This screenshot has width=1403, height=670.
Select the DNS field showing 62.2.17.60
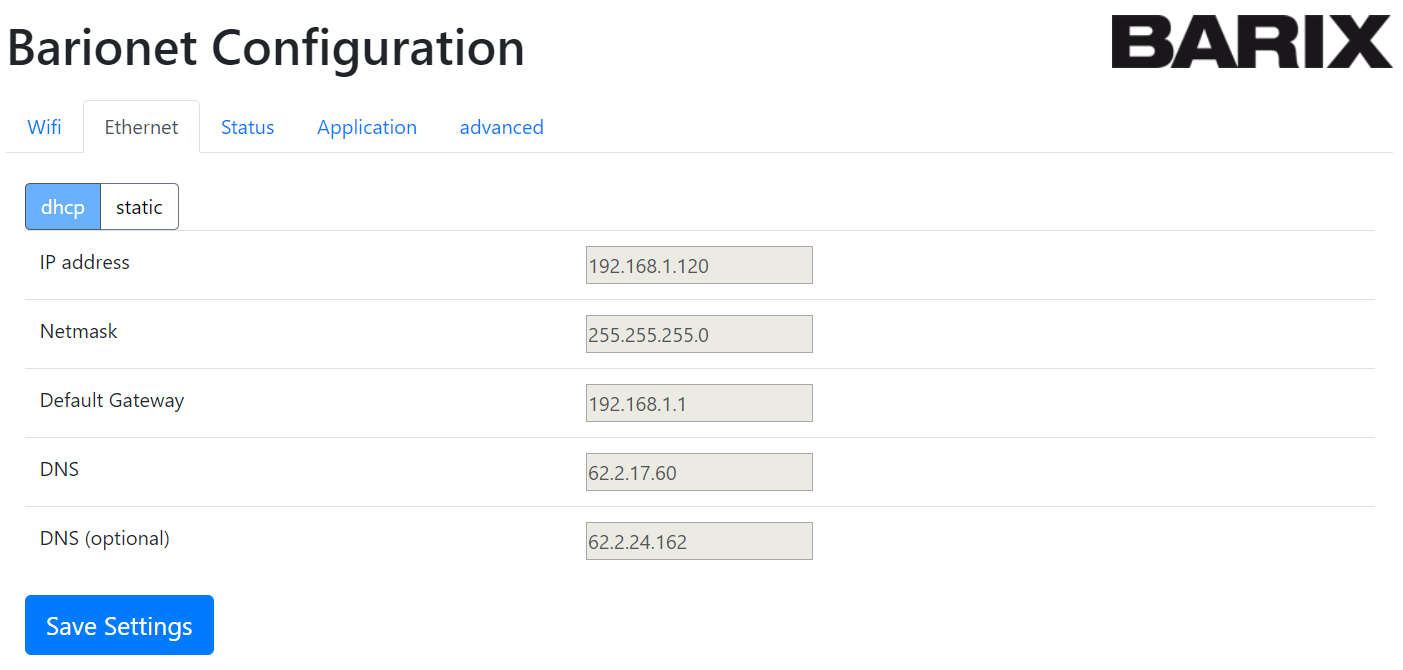coord(698,473)
